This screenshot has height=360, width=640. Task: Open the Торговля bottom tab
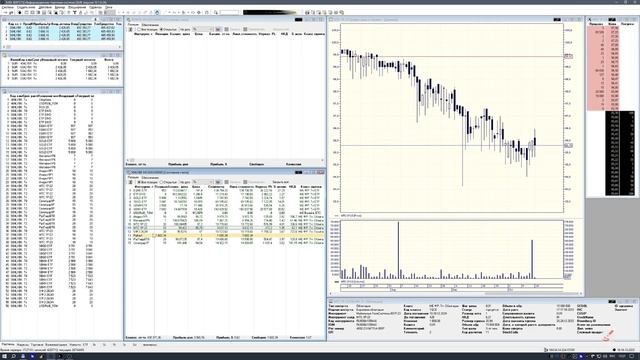tap(37, 344)
